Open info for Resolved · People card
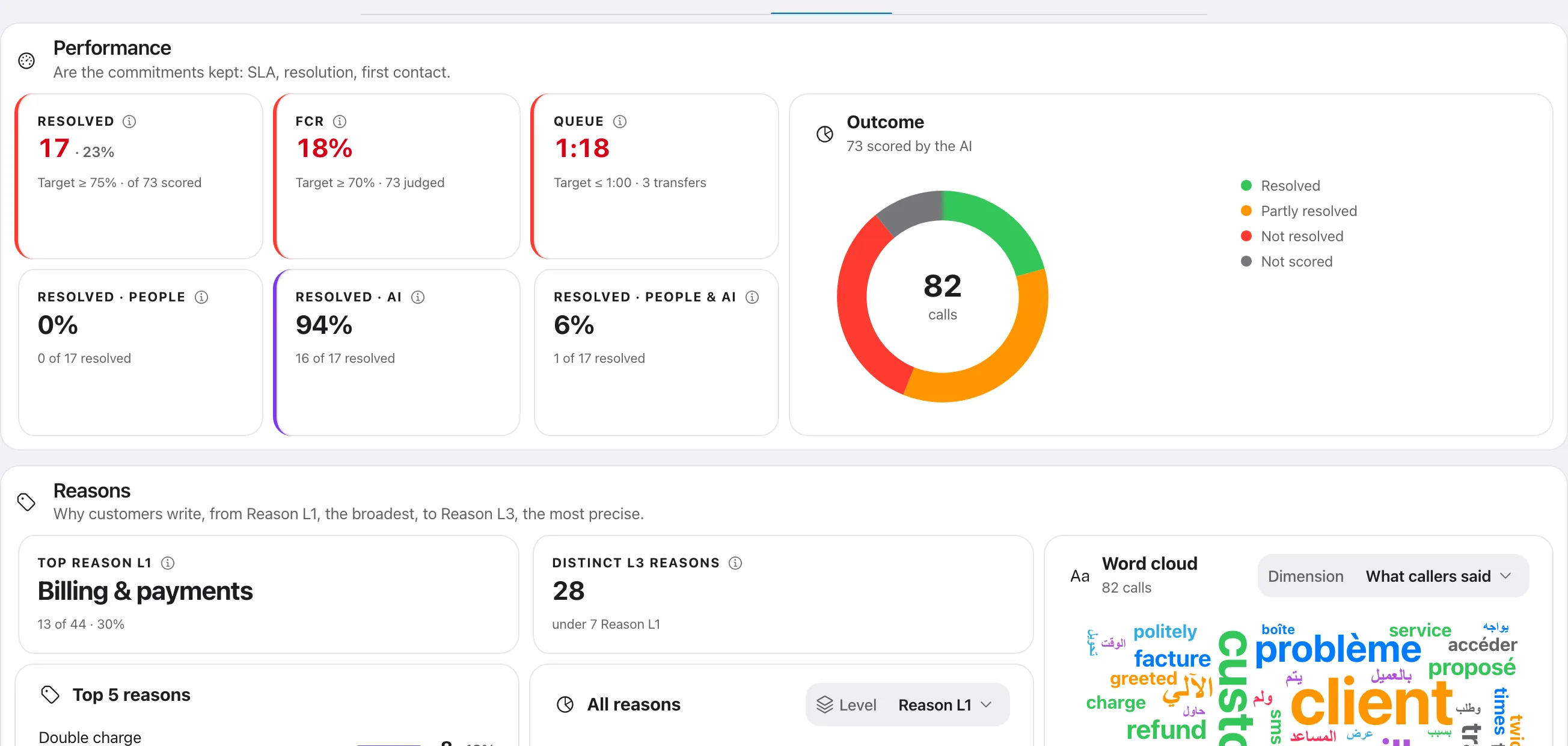The width and height of the screenshot is (1568, 746). (x=201, y=297)
